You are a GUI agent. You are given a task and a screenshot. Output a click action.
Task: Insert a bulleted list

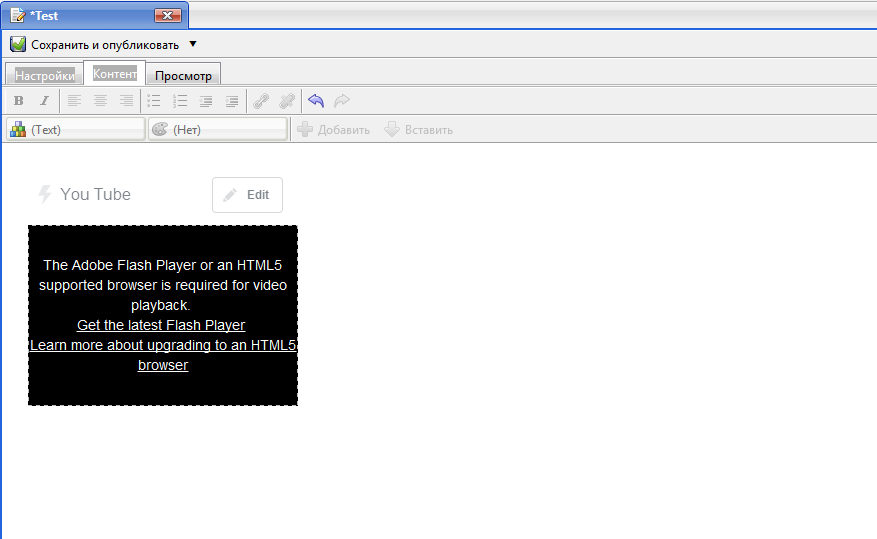click(154, 101)
